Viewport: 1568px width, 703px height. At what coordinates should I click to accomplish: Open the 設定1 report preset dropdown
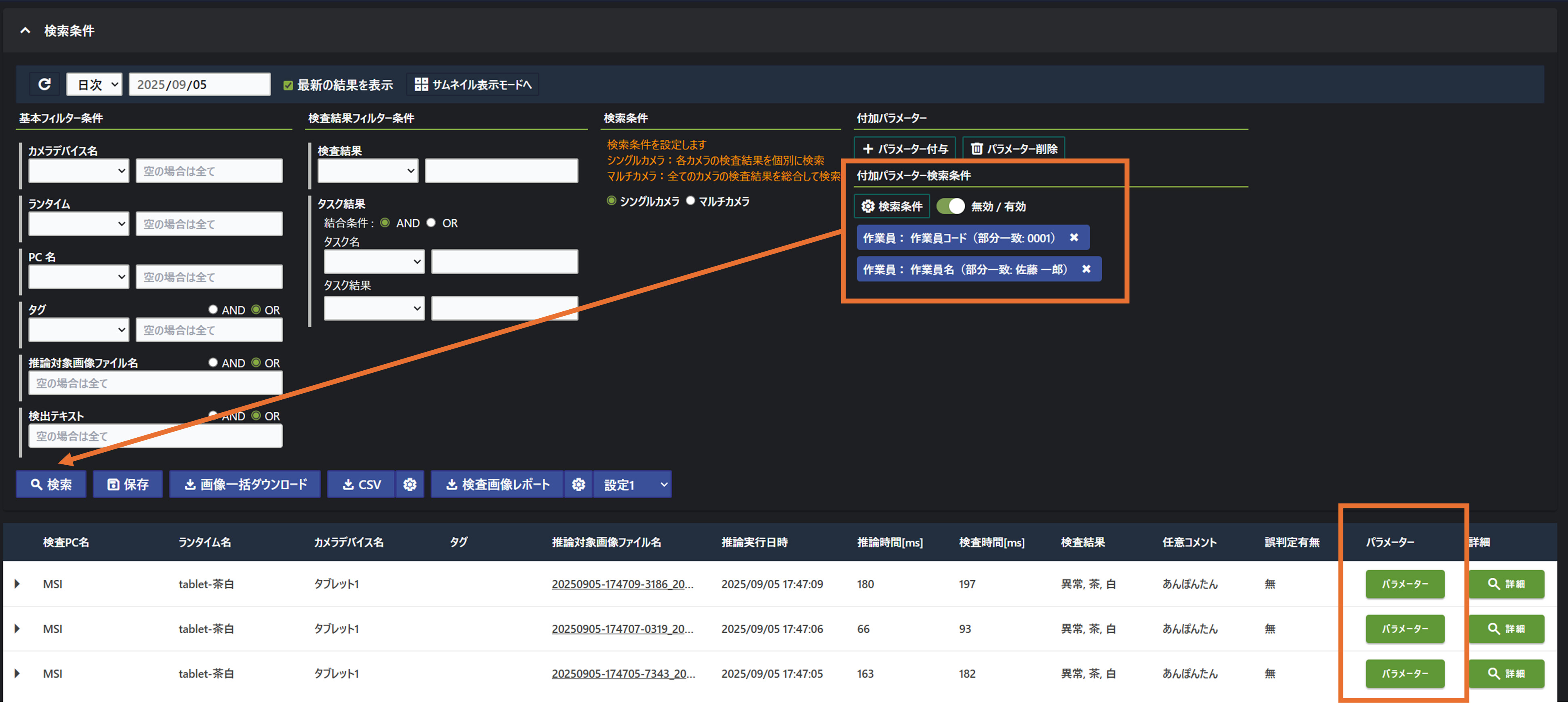[x=632, y=485]
